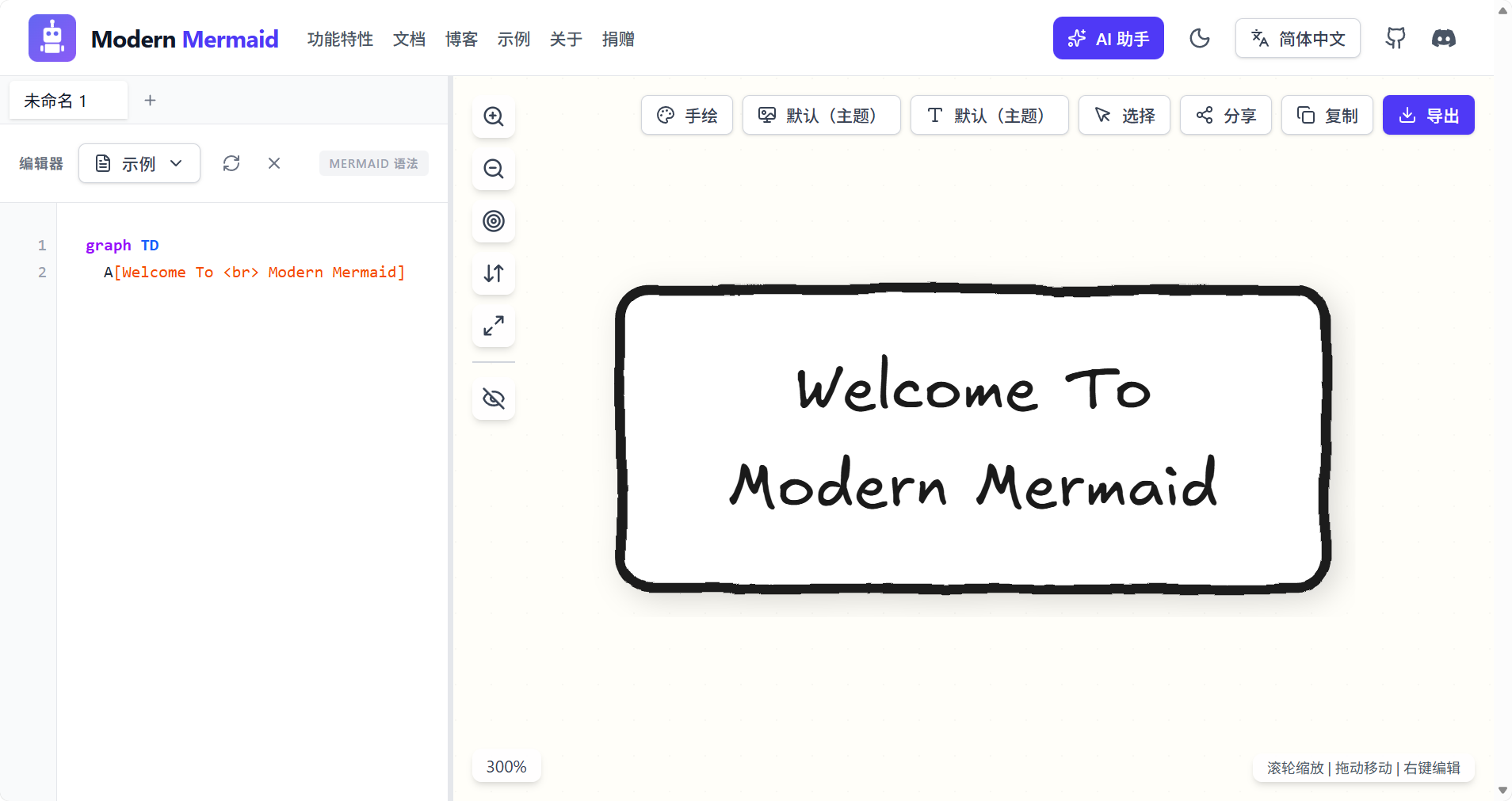Click the MERMAID 语法 badge
Screen dimensions: 1512x801
374,163
